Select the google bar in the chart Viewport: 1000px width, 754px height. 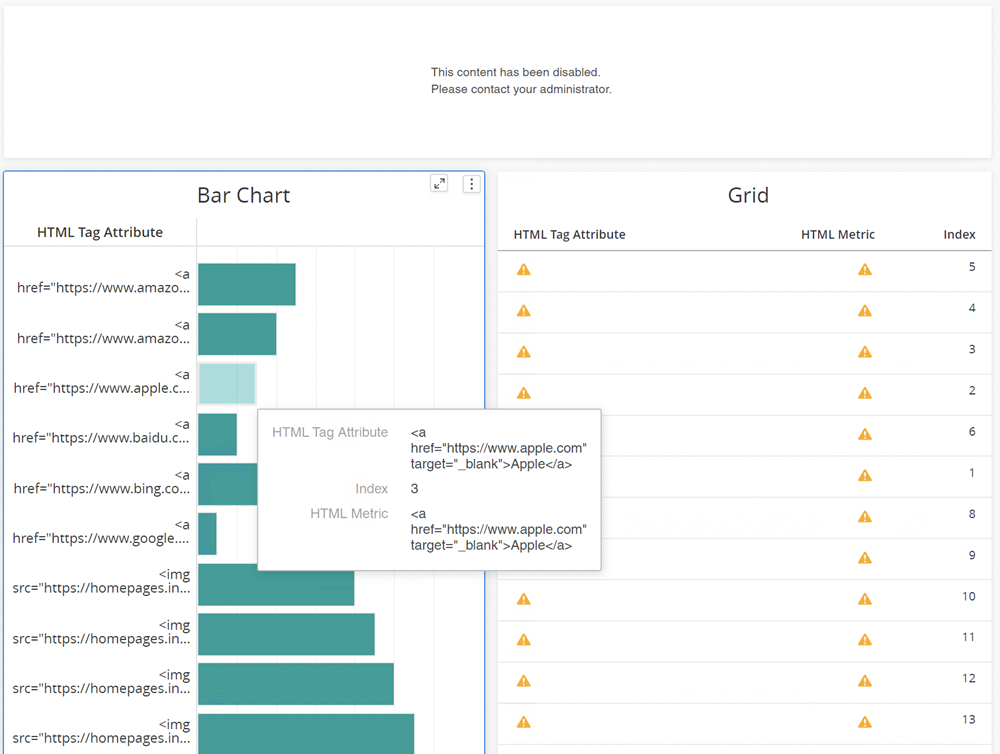(207, 534)
